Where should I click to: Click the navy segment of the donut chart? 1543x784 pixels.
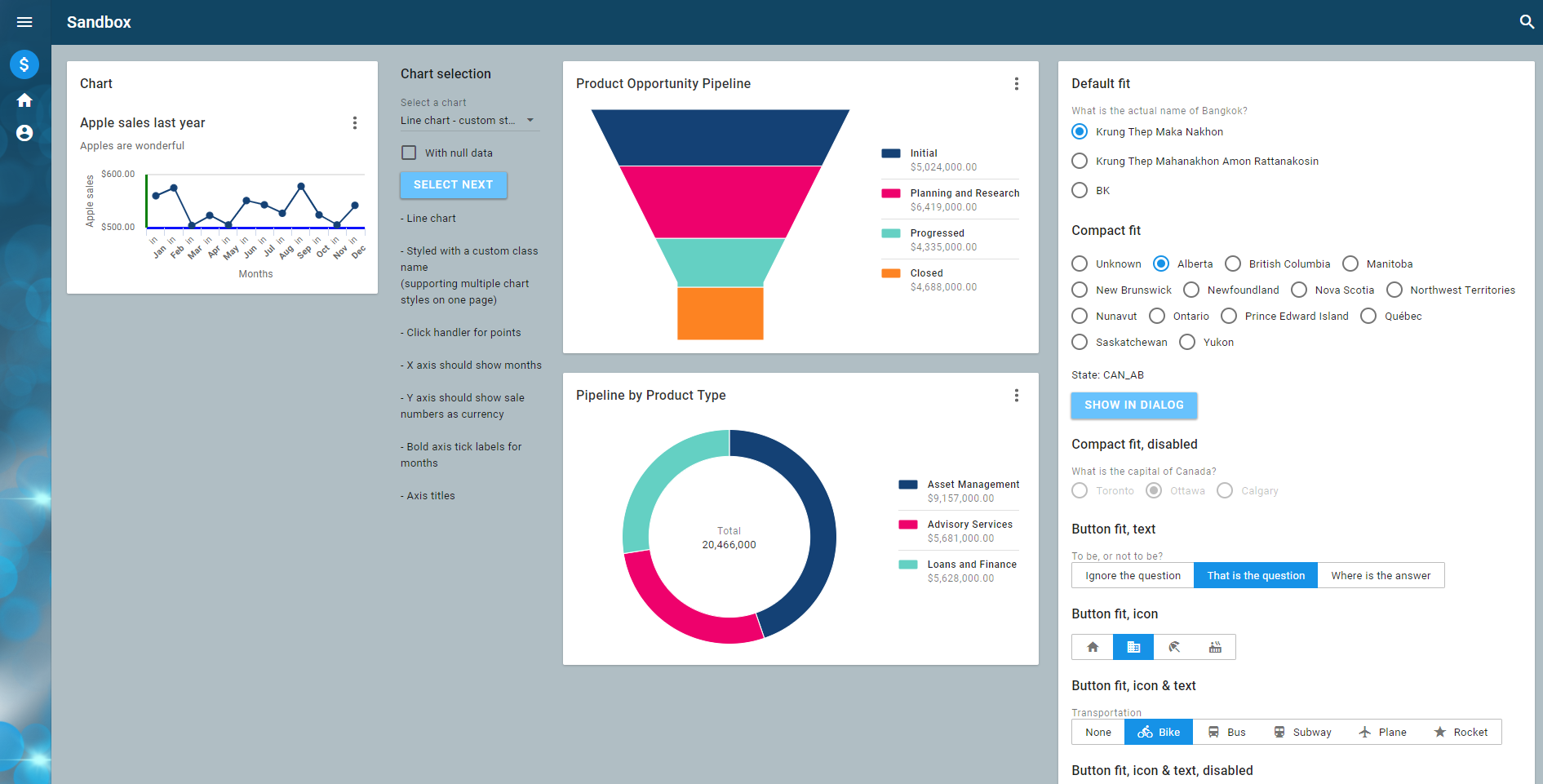[x=816, y=522]
